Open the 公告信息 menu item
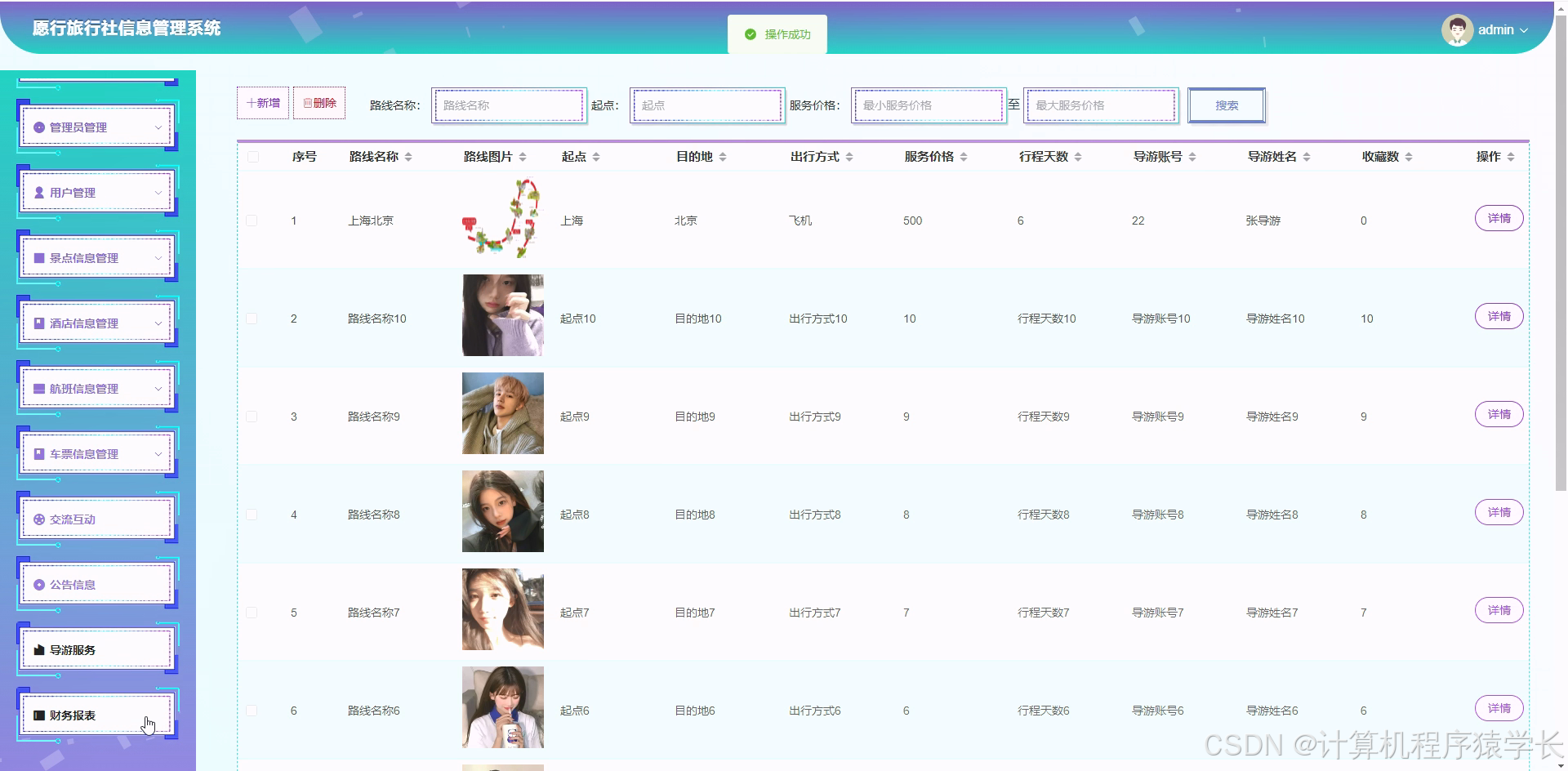Image resolution: width=1568 pixels, height=771 pixels. [x=96, y=585]
